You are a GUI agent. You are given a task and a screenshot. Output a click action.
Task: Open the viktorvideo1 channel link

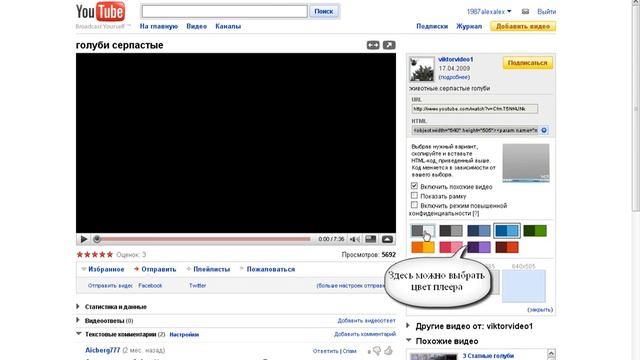point(456,59)
